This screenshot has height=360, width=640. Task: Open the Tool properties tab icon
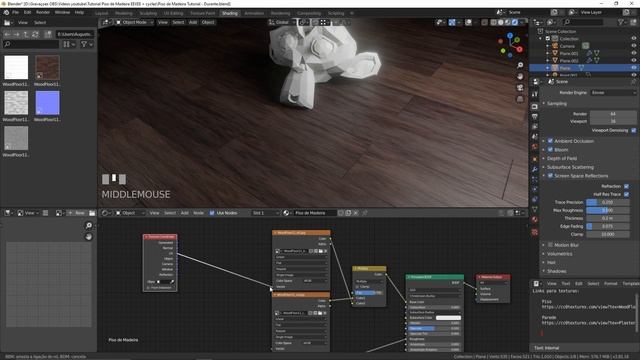(x=535, y=94)
